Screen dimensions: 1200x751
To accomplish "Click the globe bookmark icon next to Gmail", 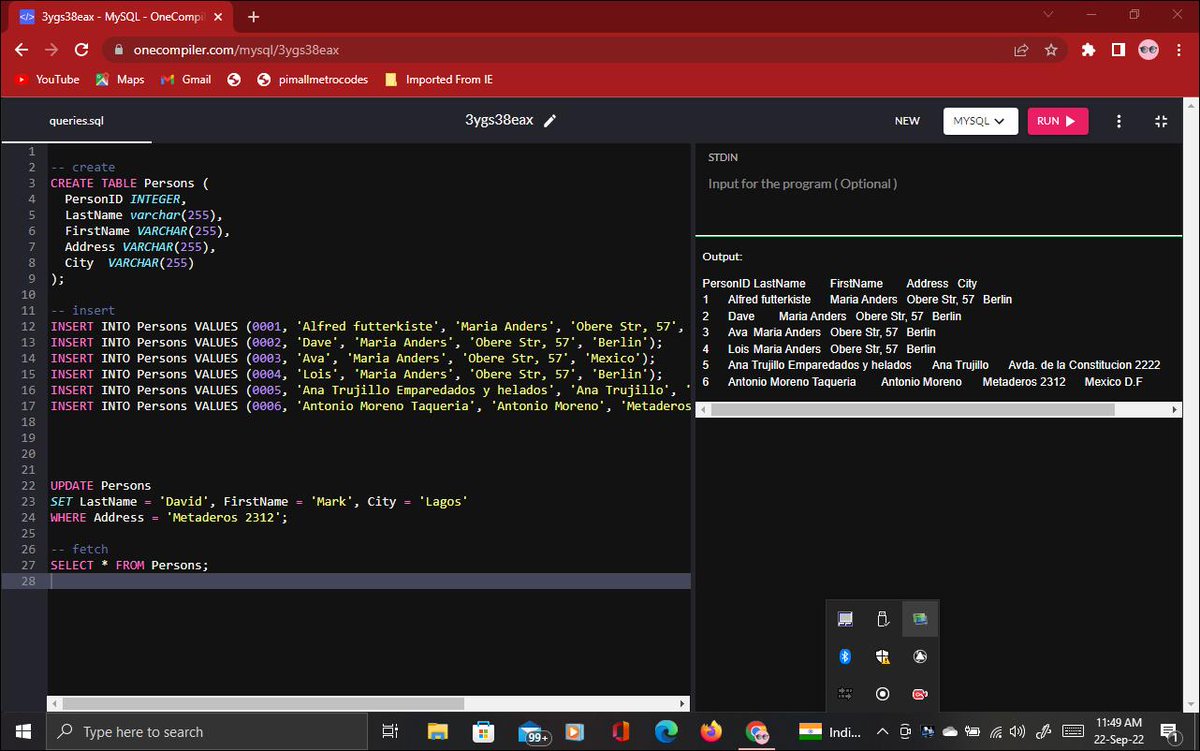I will (x=234, y=79).
